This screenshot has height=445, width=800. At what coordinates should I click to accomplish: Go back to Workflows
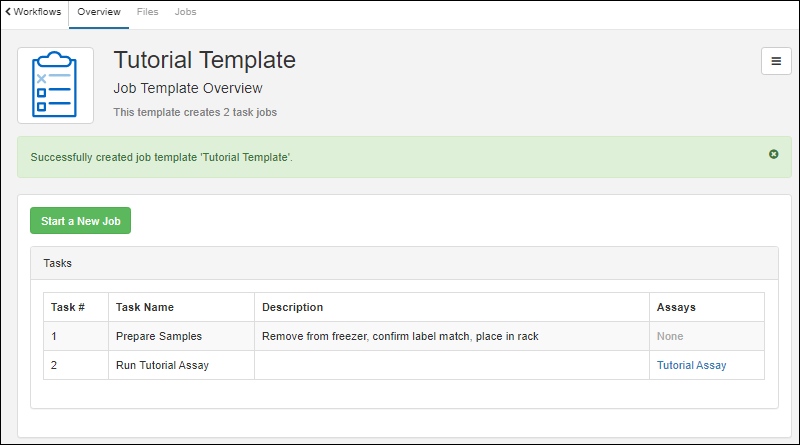click(x=33, y=12)
